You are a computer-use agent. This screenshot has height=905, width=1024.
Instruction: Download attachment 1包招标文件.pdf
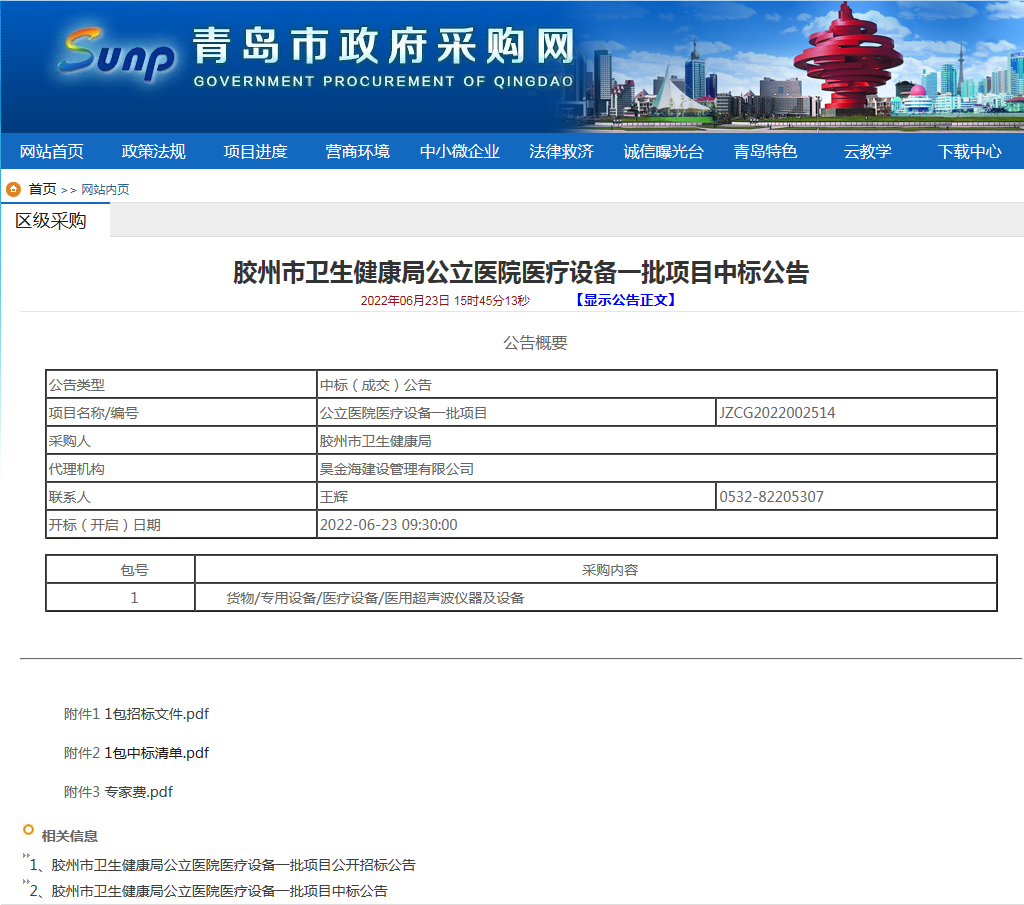pyautogui.click(x=157, y=714)
